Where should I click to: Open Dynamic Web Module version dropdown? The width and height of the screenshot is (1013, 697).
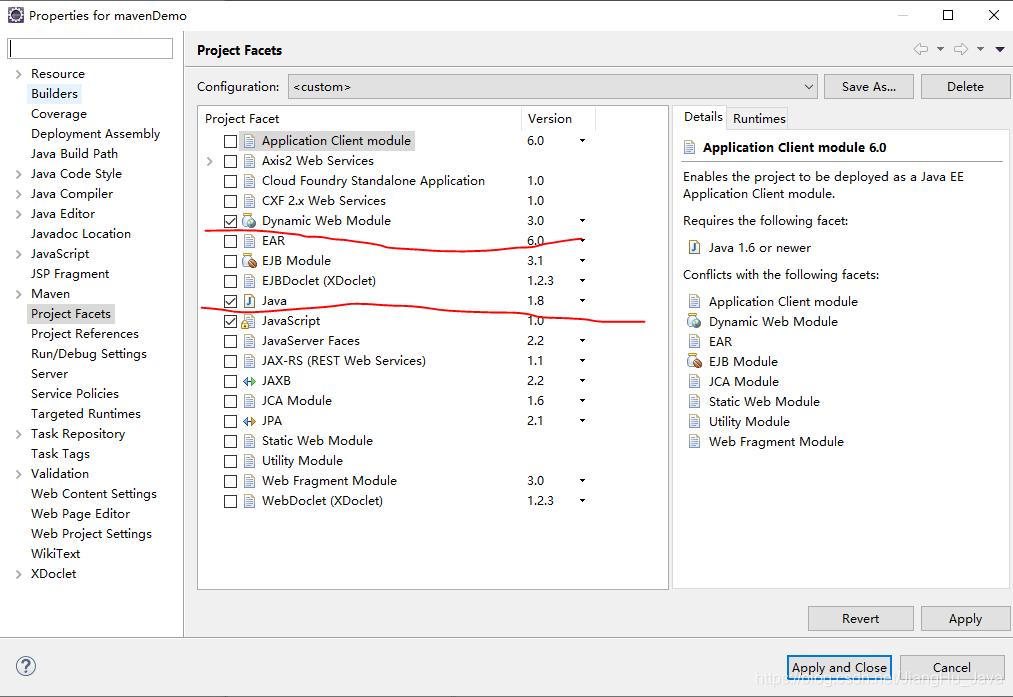pyautogui.click(x=582, y=221)
